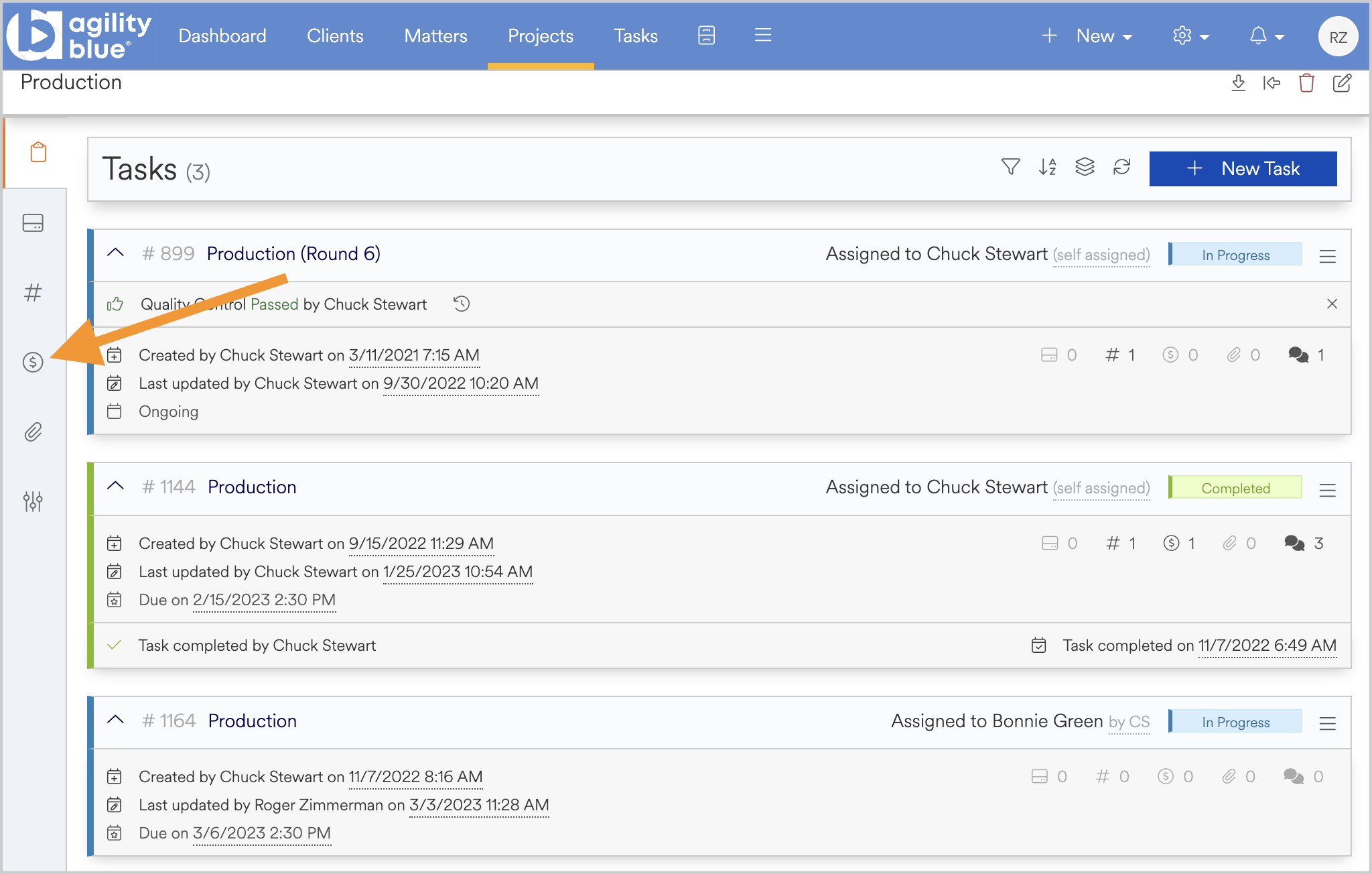Open action menu for task 1144
The image size is (1372, 874).
pos(1328,490)
